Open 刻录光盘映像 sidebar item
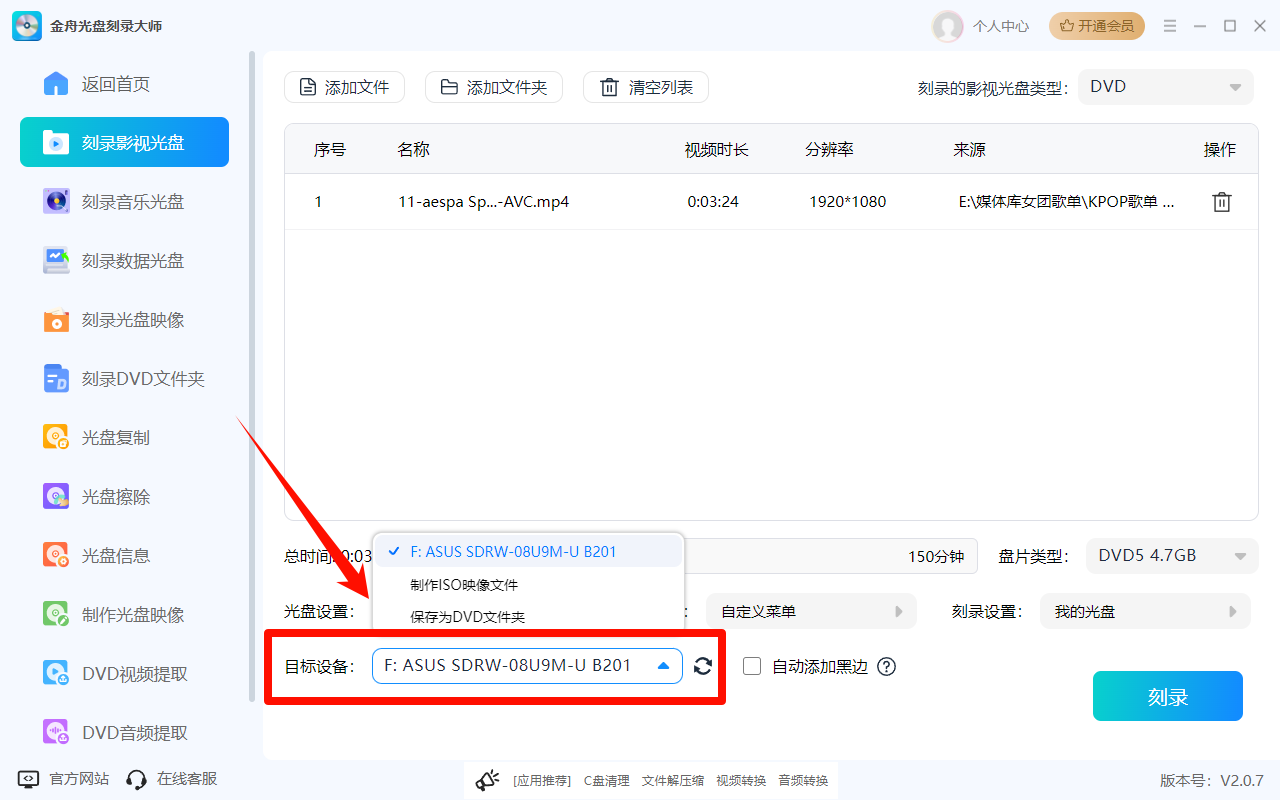Viewport: 1280px width, 800px height. coord(124,320)
